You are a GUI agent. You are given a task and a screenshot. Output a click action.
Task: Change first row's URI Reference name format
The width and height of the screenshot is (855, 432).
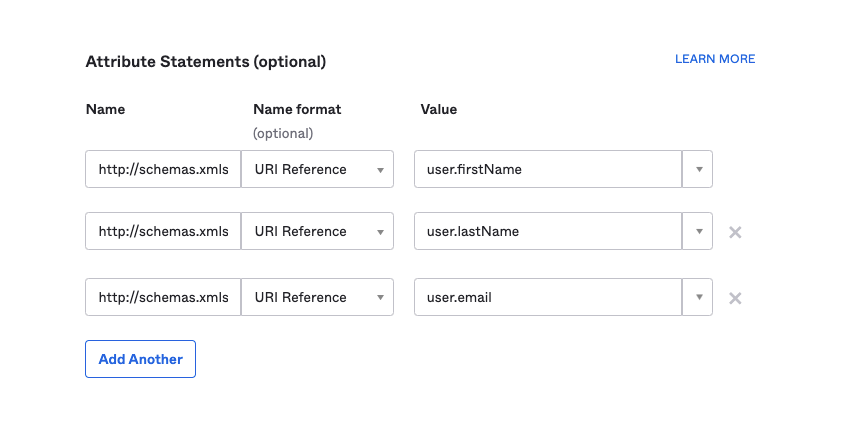pyautogui.click(x=317, y=169)
